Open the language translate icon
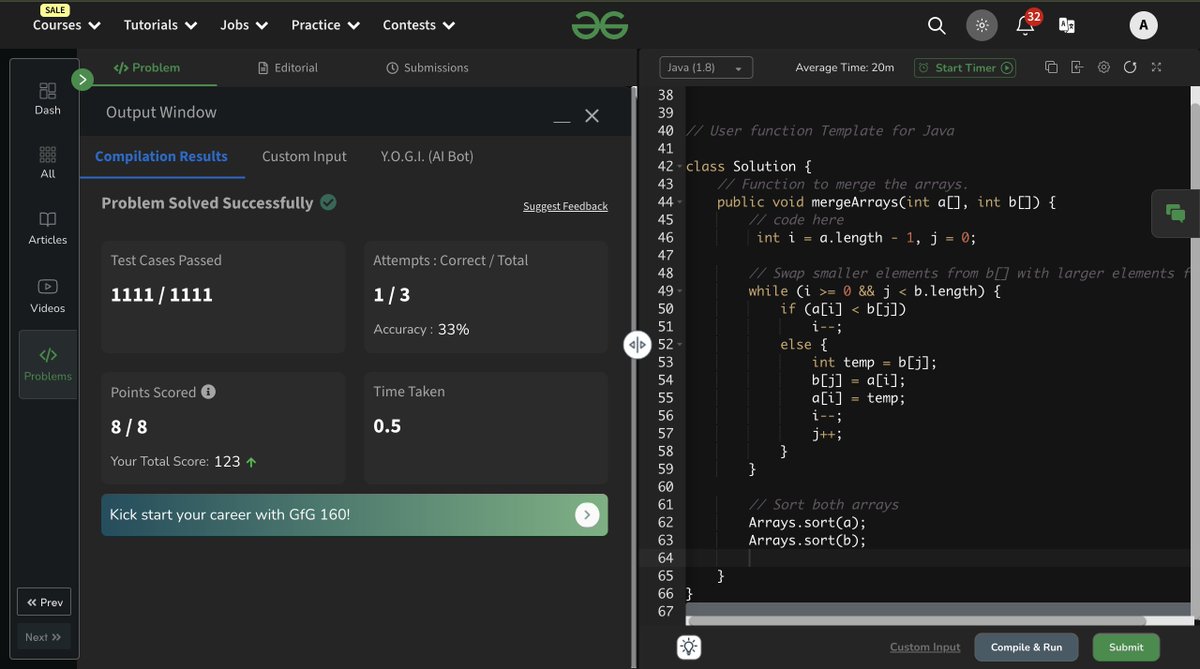This screenshot has height=669, width=1200. pyautogui.click(x=1067, y=26)
